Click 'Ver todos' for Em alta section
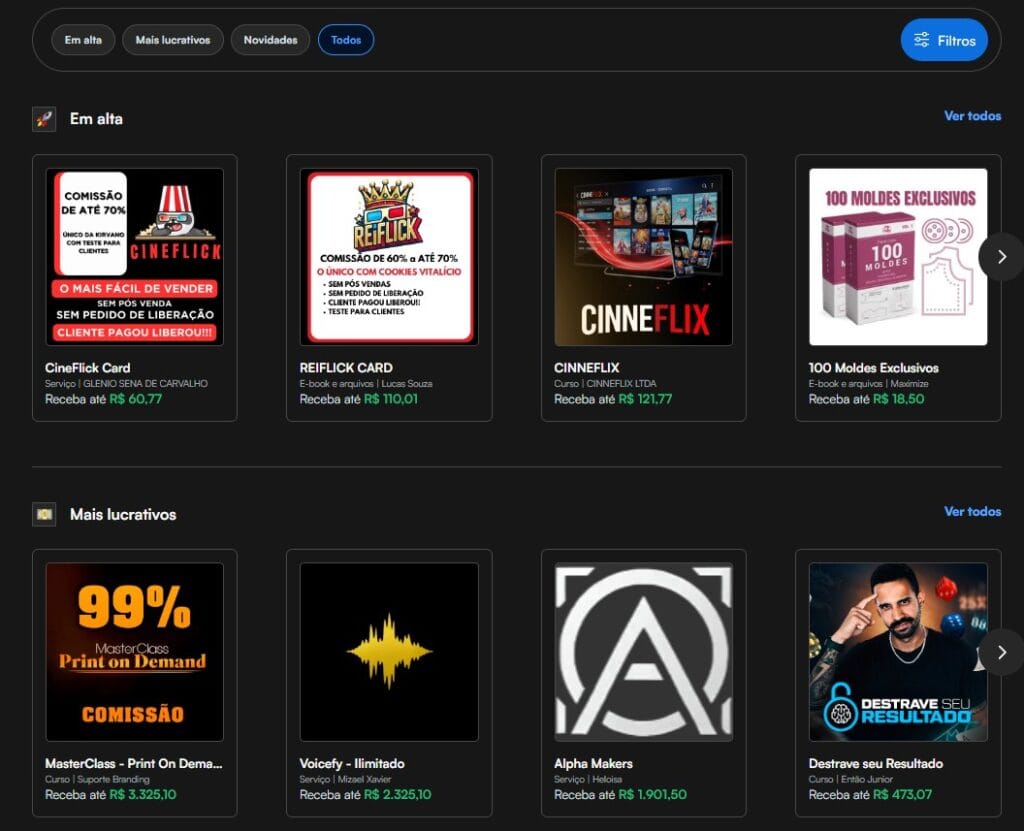 point(972,116)
